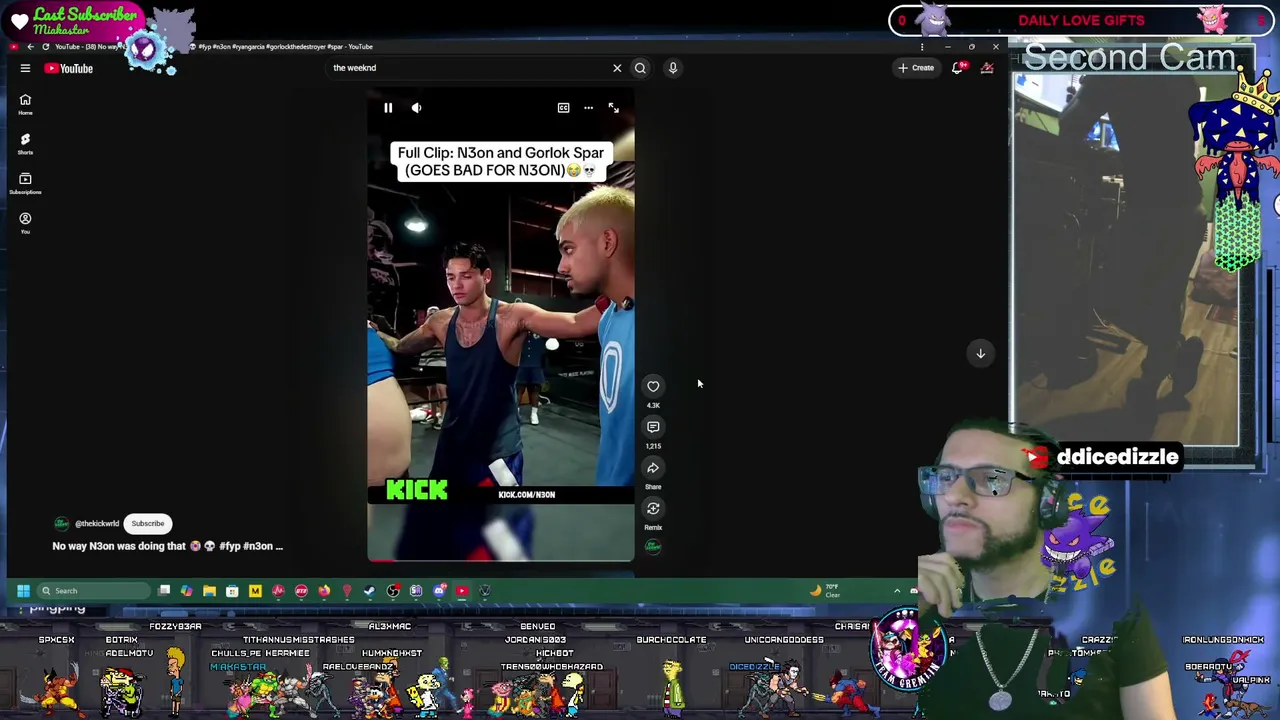Remix this Short

(x=653, y=509)
